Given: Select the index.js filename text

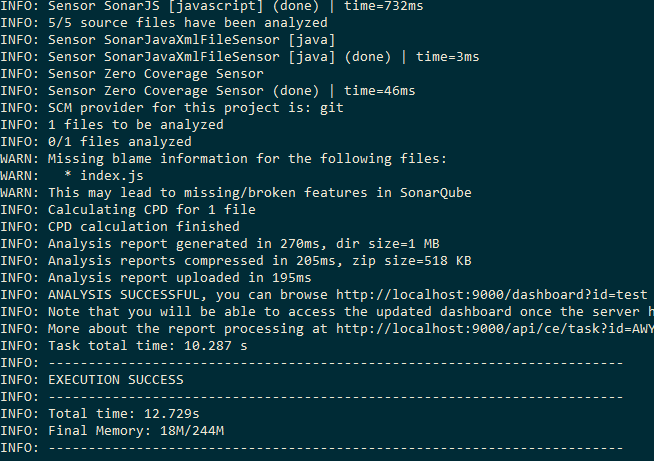Looking at the screenshot, I should (x=112, y=176).
